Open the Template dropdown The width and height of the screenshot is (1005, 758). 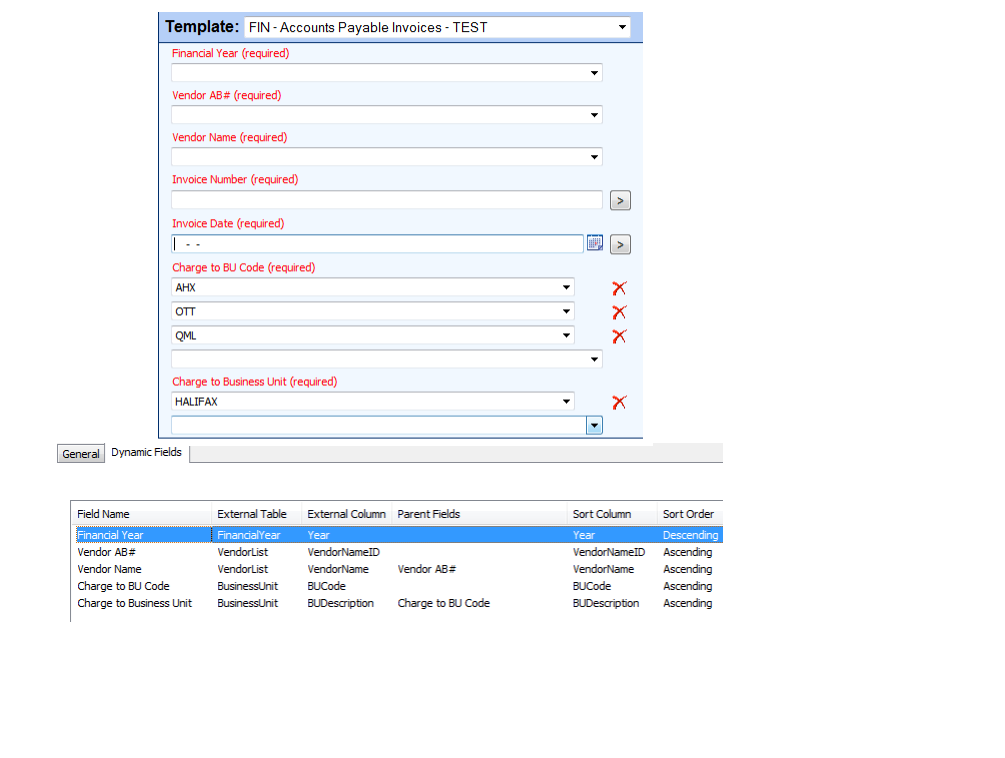coord(622,27)
